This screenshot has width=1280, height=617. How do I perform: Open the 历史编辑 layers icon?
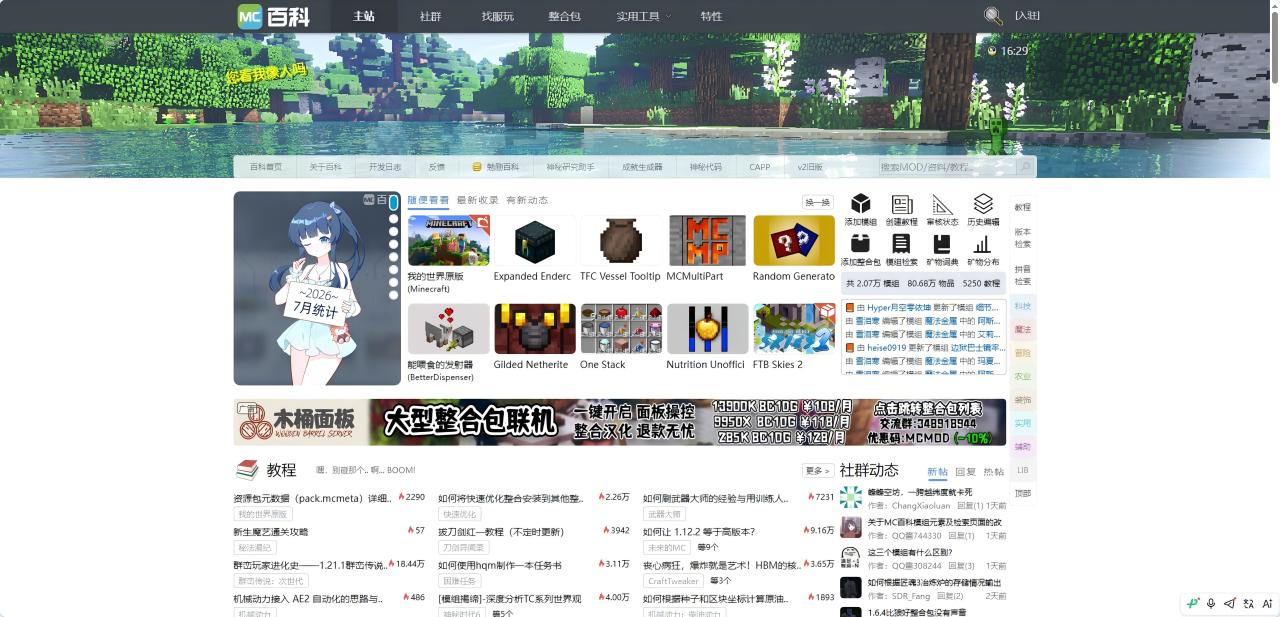pyautogui.click(x=983, y=204)
